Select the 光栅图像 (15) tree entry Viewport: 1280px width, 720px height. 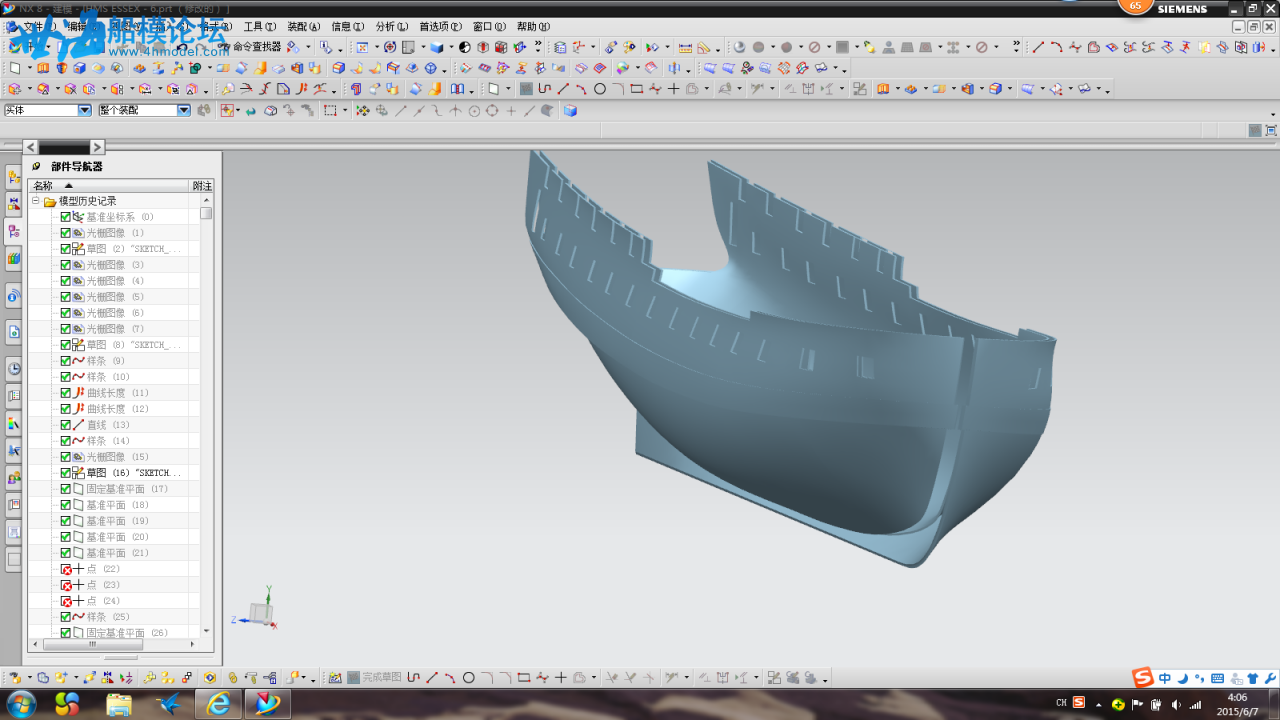pos(117,457)
